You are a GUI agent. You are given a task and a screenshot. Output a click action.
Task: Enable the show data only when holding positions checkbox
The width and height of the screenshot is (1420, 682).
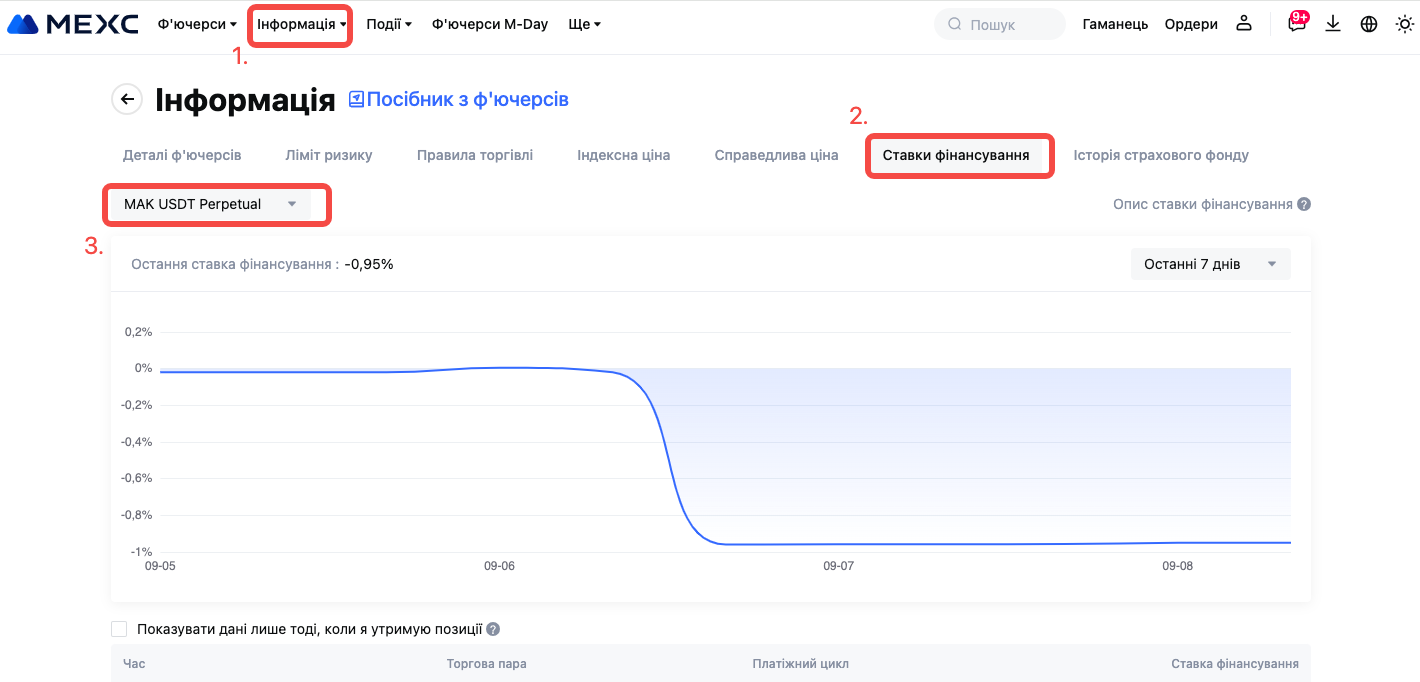(120, 629)
